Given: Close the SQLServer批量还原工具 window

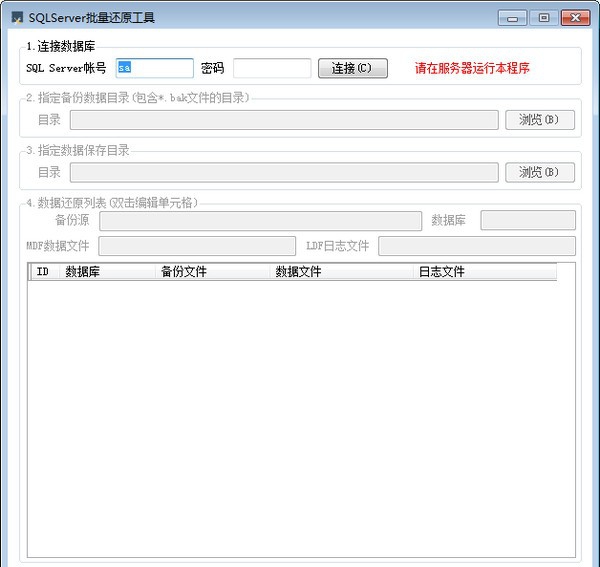Looking at the screenshot, I should click(x=576, y=18).
